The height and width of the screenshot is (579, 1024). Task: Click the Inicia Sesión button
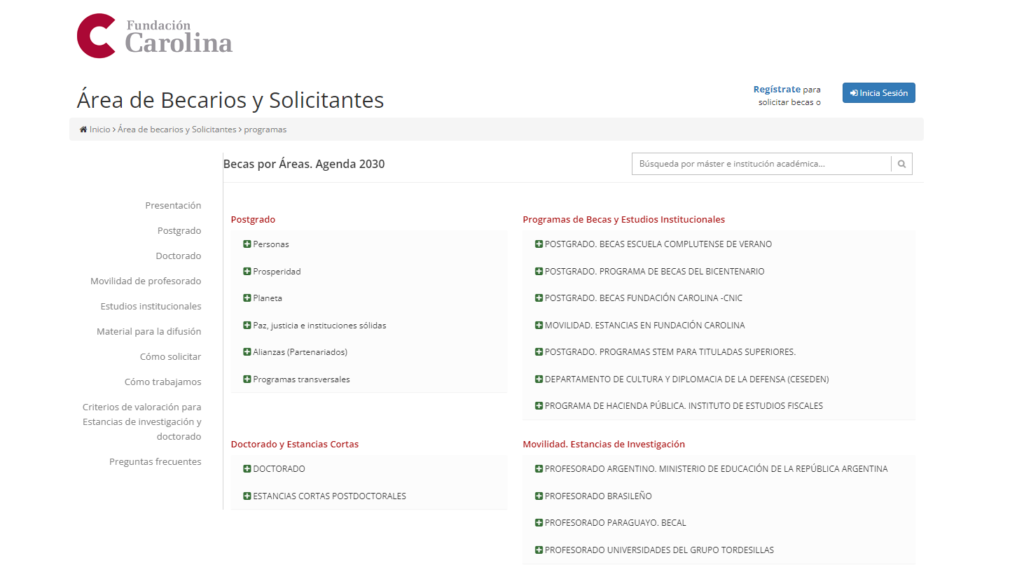pos(878,93)
